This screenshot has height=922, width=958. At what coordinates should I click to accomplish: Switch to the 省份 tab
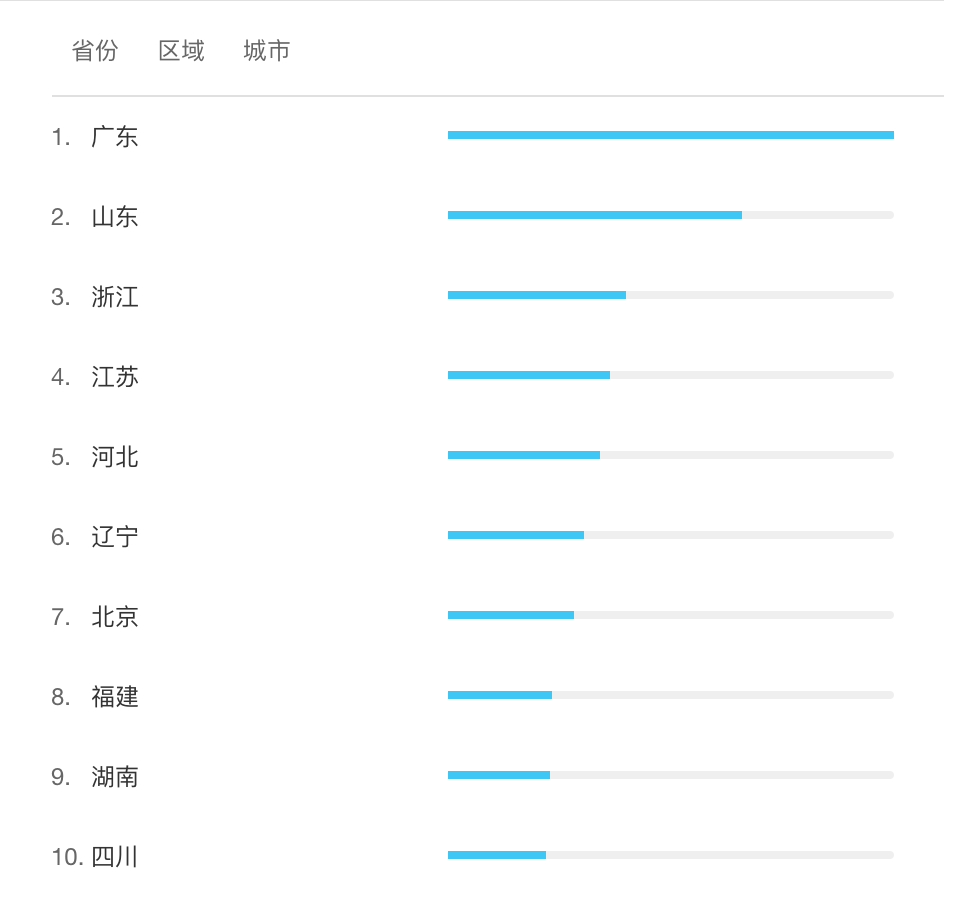95,51
